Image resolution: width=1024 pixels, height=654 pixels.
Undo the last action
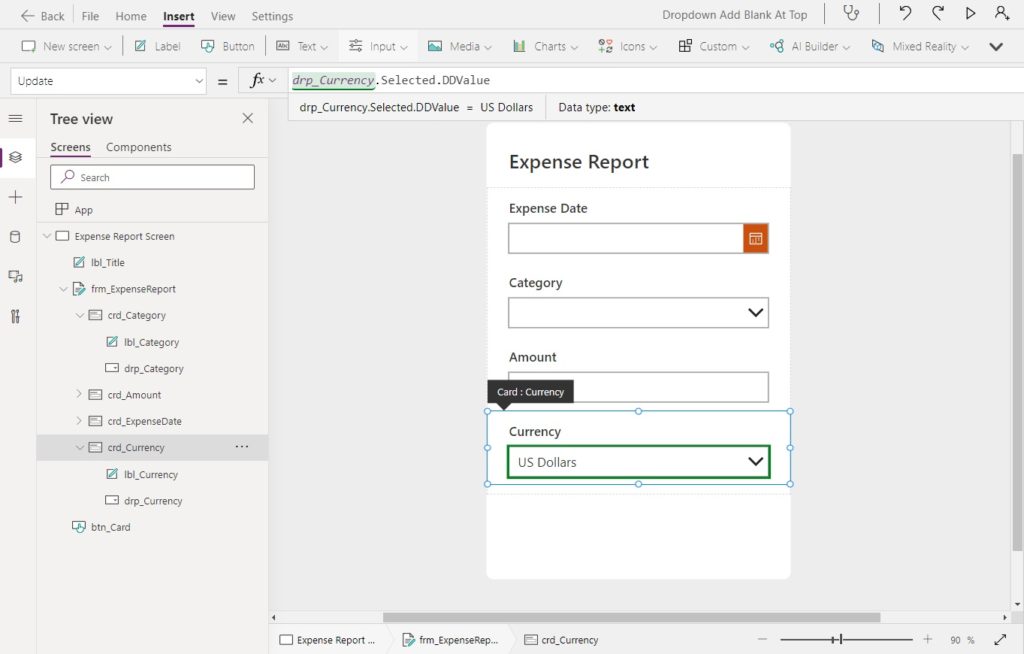(x=905, y=14)
